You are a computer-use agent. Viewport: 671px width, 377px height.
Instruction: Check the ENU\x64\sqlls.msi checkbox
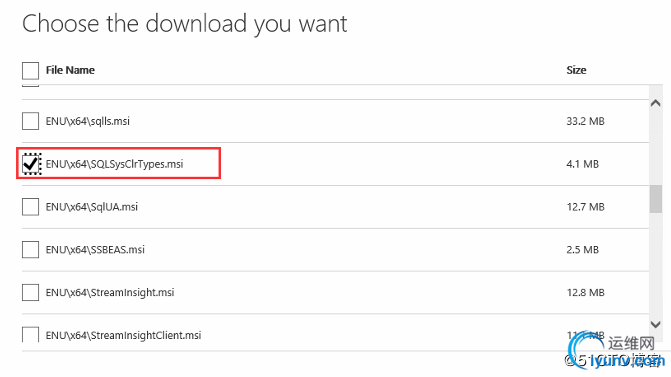(x=30, y=121)
